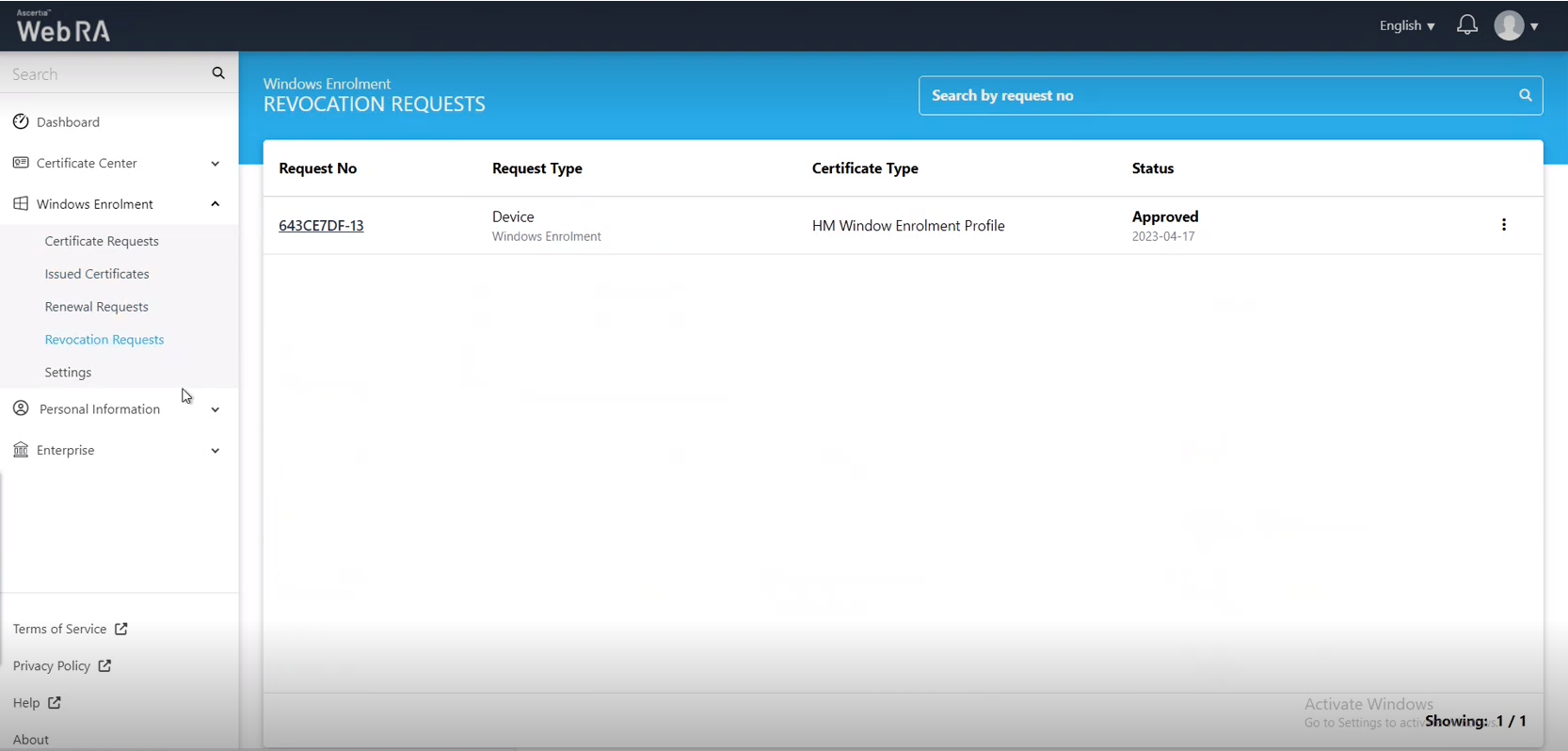The image size is (1568, 751).
Task: Click the Help external link icon
Action: click(55, 702)
